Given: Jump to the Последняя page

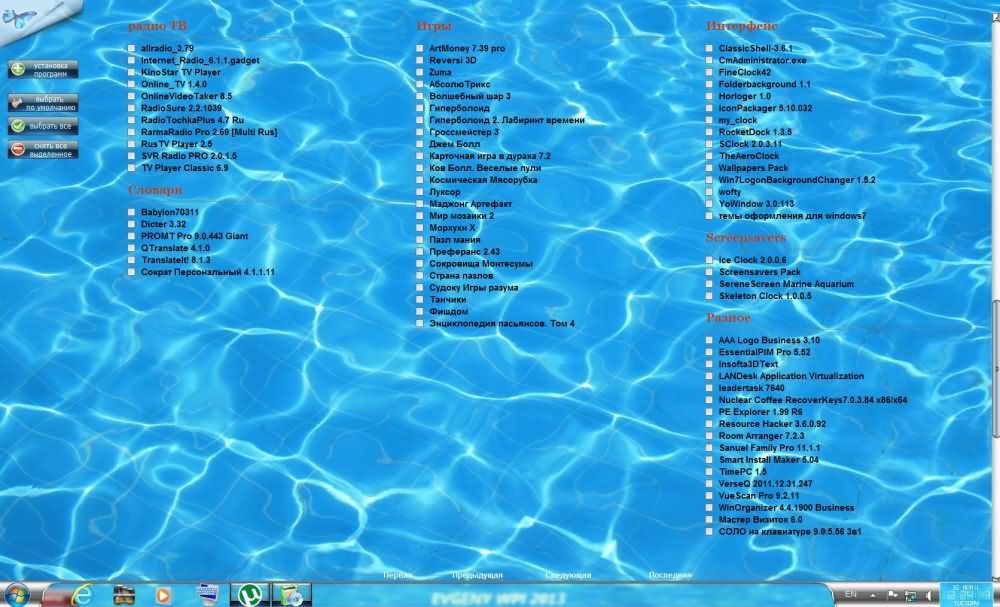Looking at the screenshot, I should click(669, 576).
